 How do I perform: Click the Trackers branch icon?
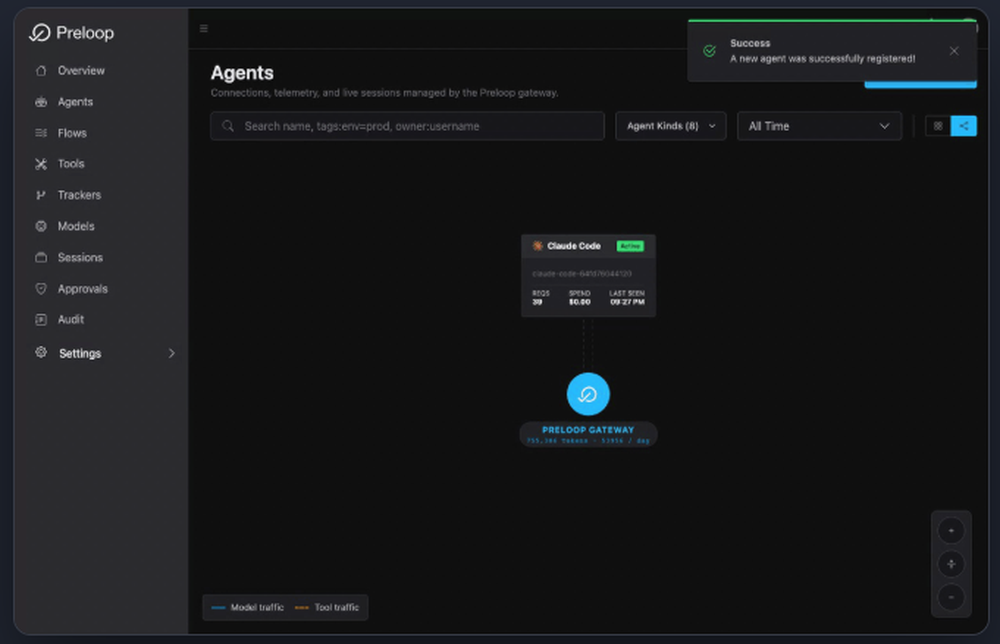(x=41, y=195)
